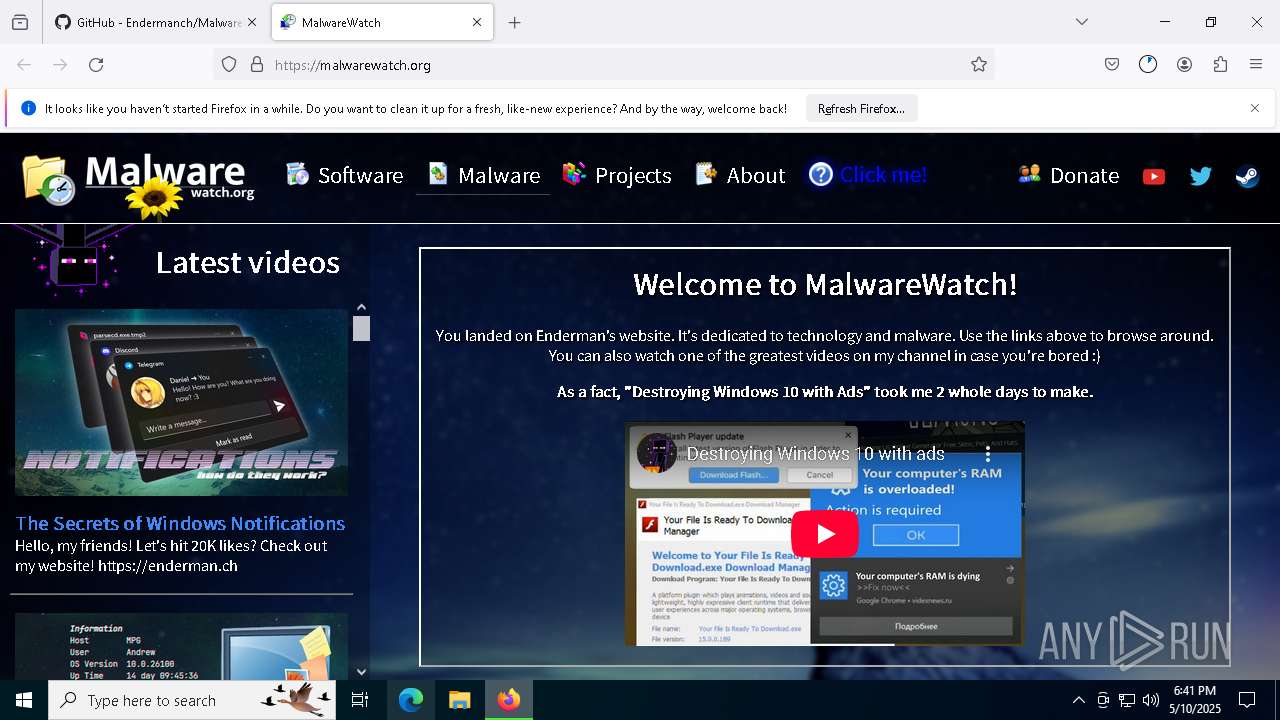Open File Explorer from taskbar
1280x720 pixels.
click(459, 700)
